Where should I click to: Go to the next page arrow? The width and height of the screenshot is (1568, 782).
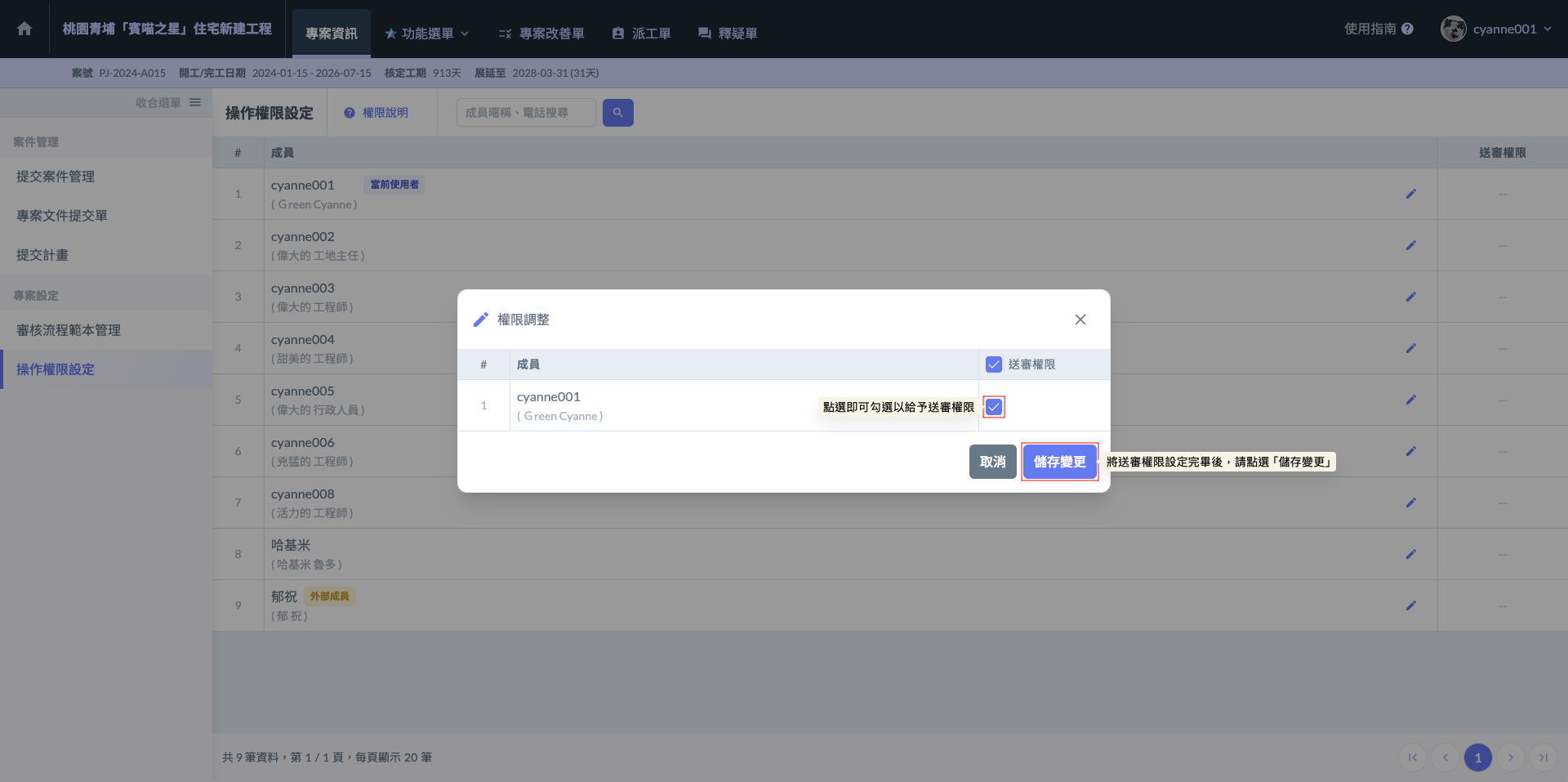pyautogui.click(x=1511, y=757)
